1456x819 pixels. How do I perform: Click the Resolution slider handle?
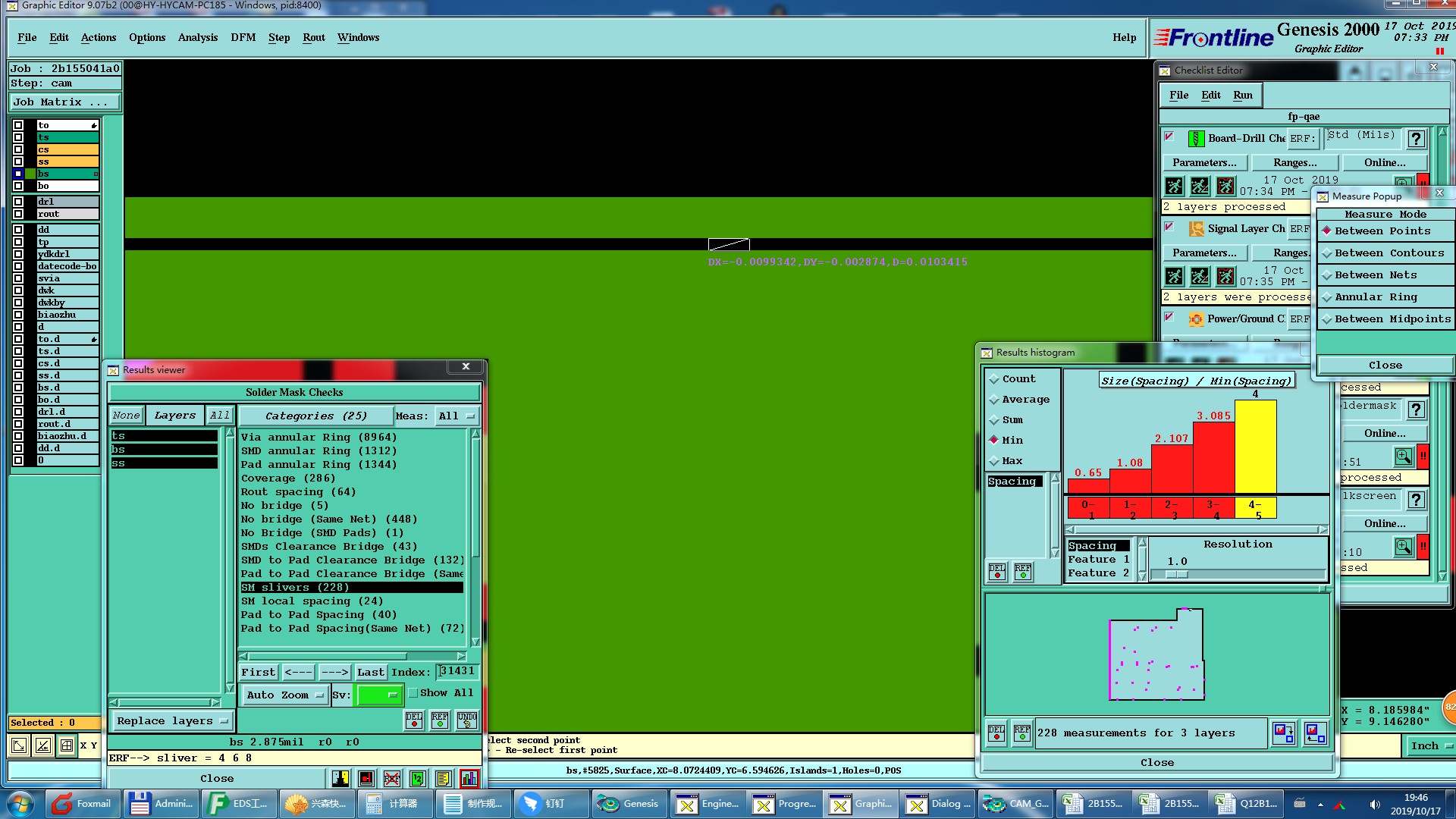pyautogui.click(x=1176, y=574)
